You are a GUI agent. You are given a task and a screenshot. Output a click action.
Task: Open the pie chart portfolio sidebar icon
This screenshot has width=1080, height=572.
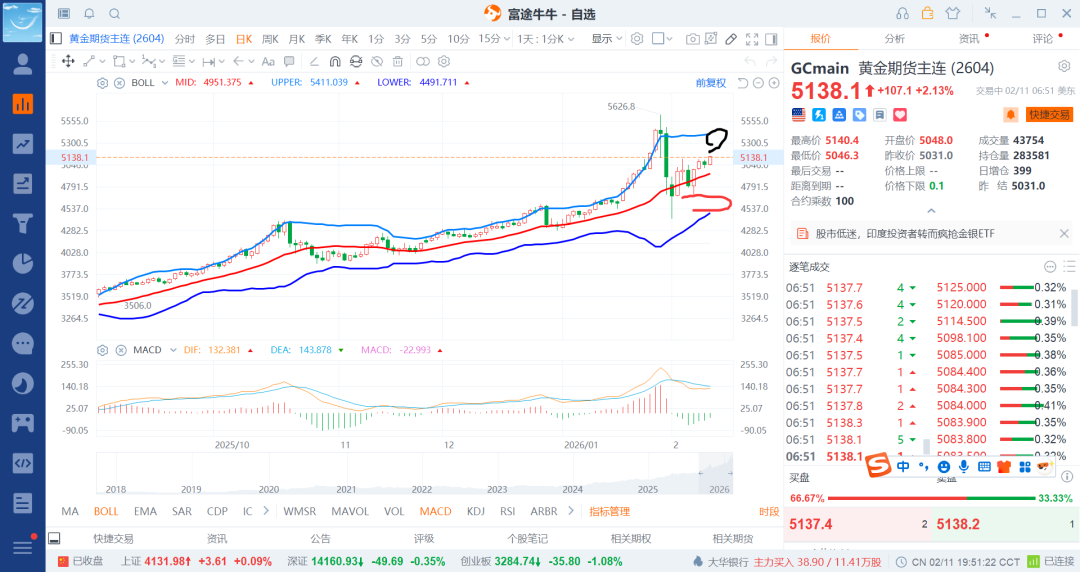point(23,263)
